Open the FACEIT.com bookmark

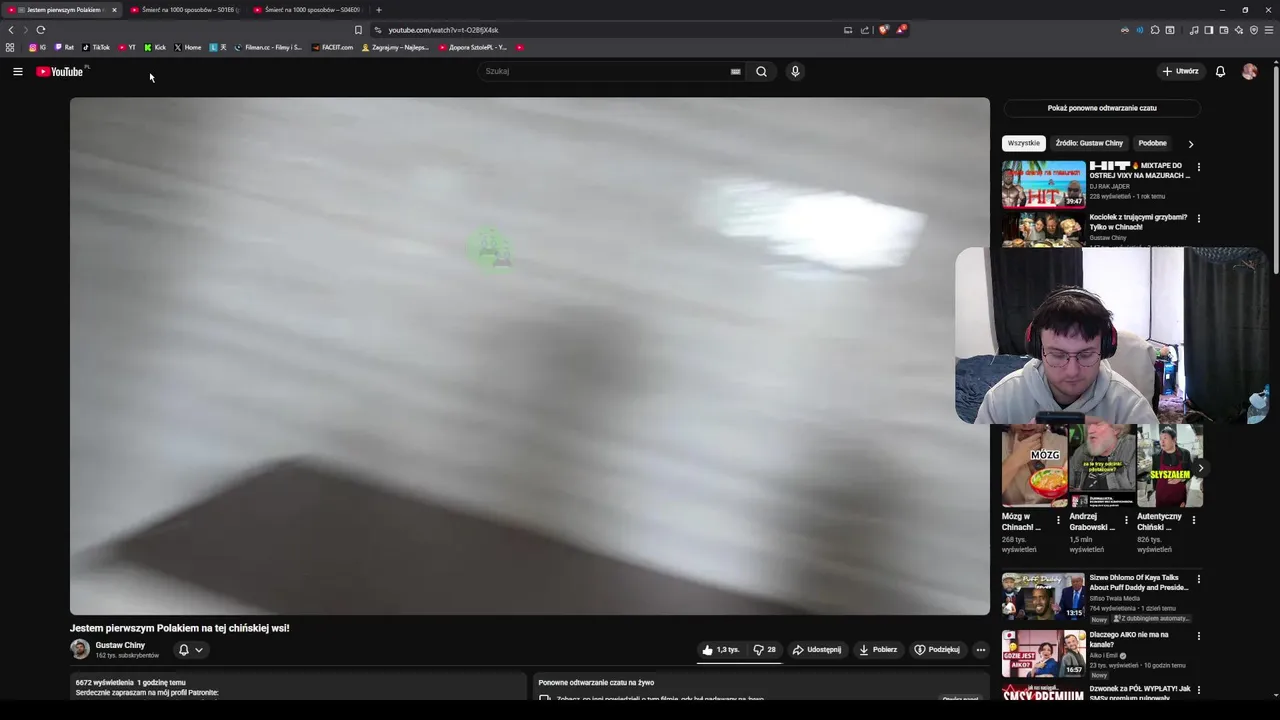click(332, 47)
